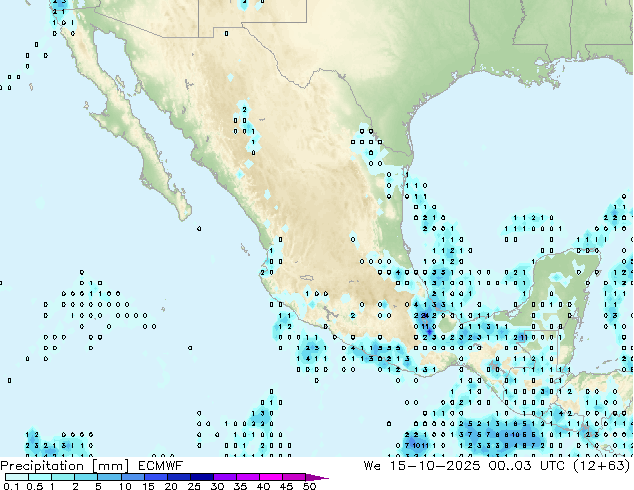634x490 pixels.
Task: Click the '10' legend tick label
Action: click(x=125, y=486)
